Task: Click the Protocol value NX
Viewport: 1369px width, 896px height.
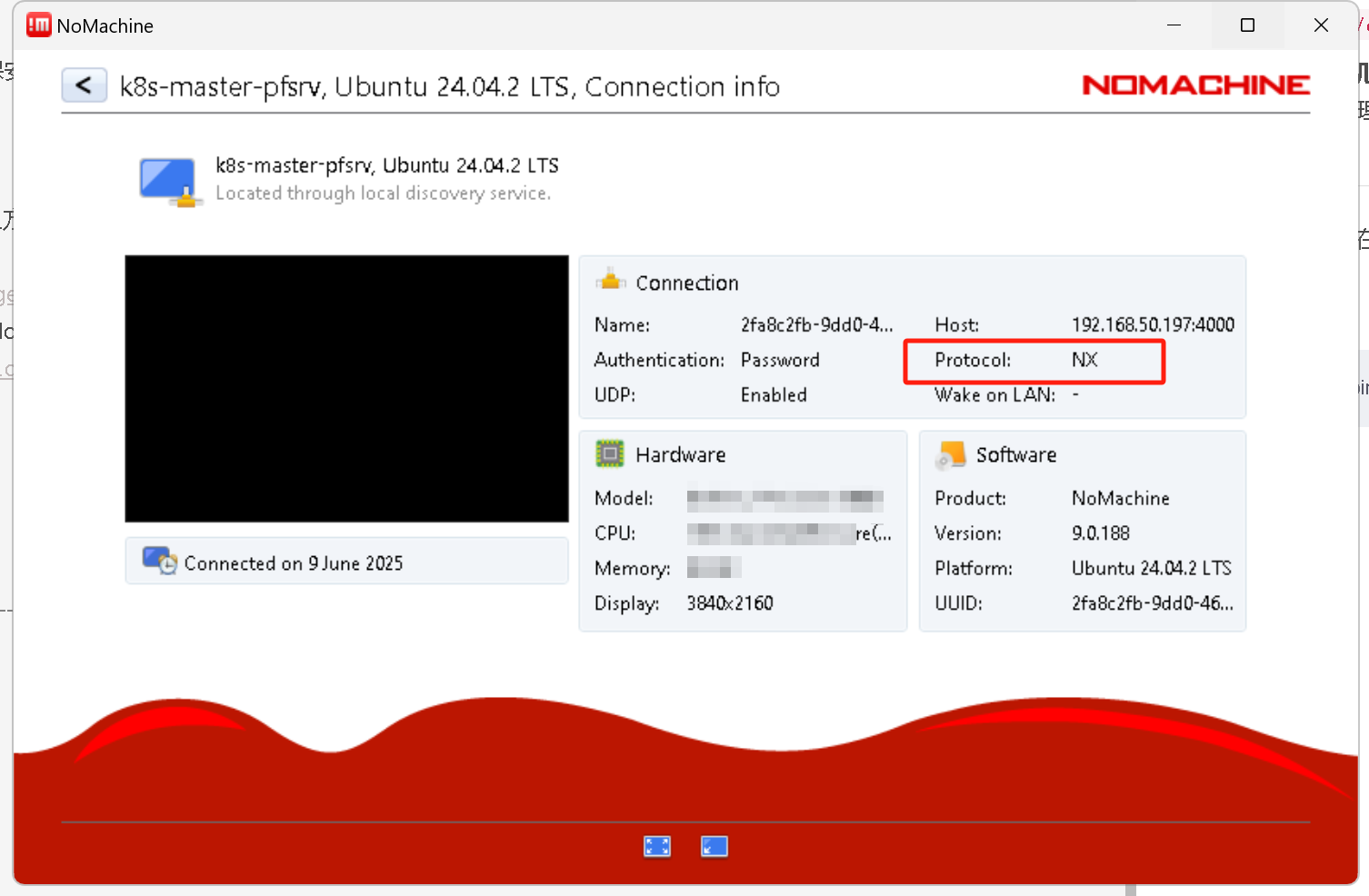Action: pos(1084,360)
